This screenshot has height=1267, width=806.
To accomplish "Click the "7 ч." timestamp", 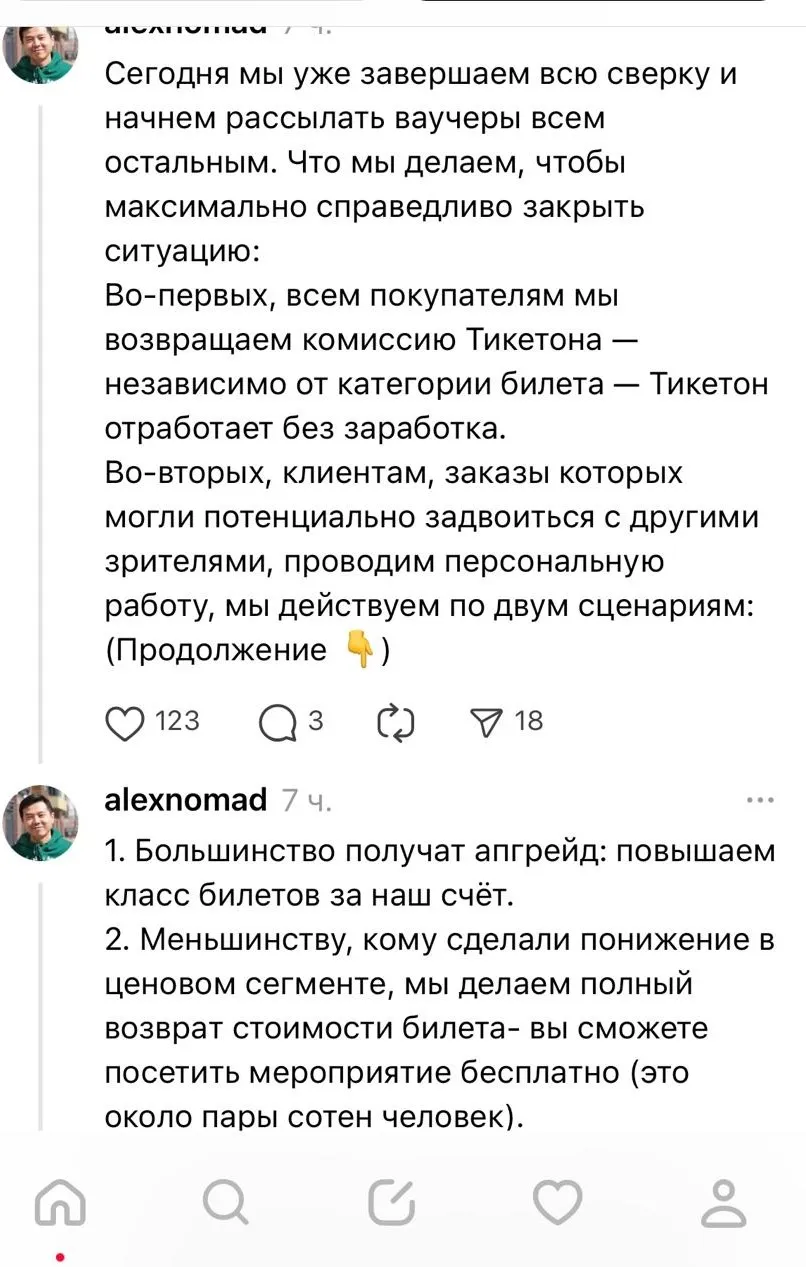I will (x=306, y=801).
